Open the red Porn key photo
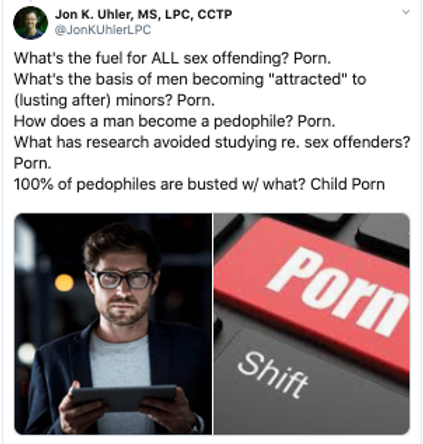 312,324
